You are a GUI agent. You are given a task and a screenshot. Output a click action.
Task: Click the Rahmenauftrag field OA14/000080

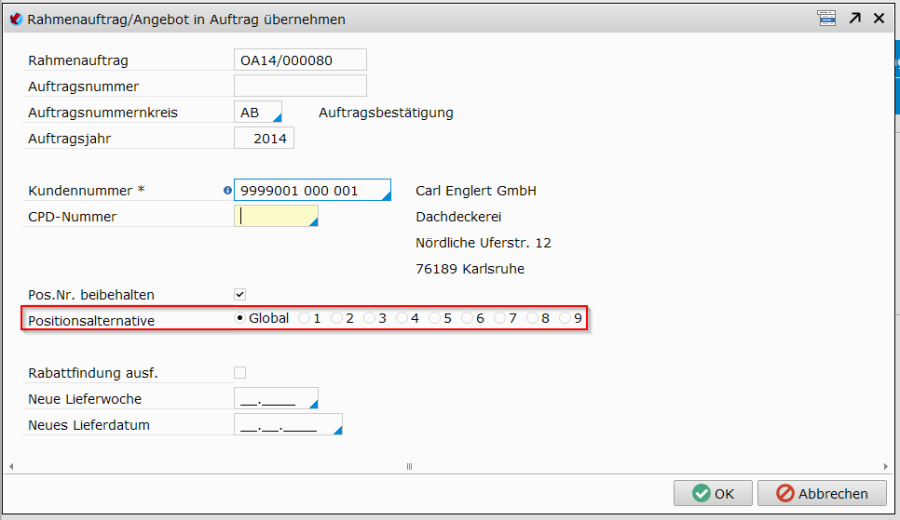[x=300, y=60]
